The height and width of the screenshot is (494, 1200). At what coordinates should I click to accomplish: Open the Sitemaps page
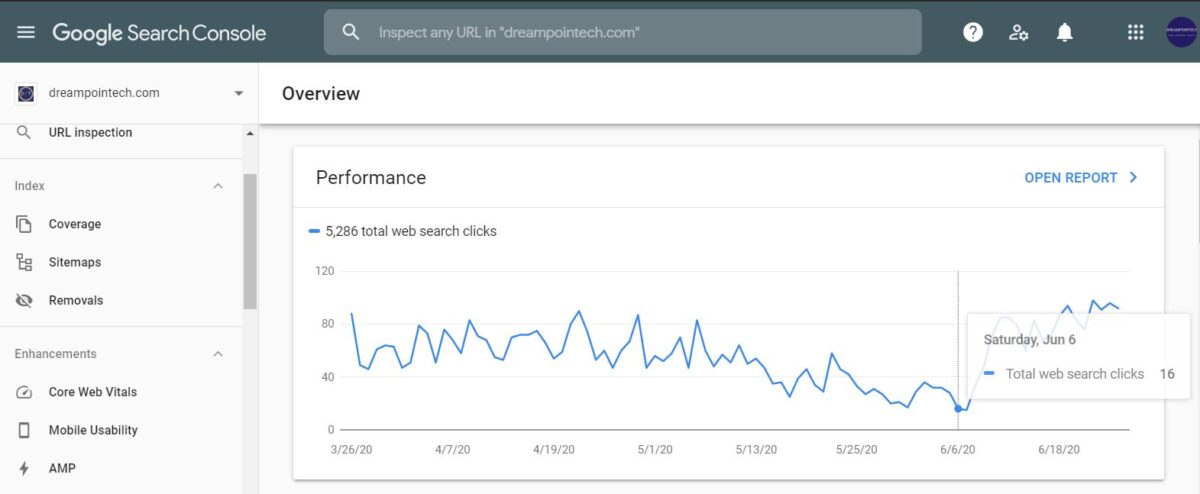coord(75,262)
